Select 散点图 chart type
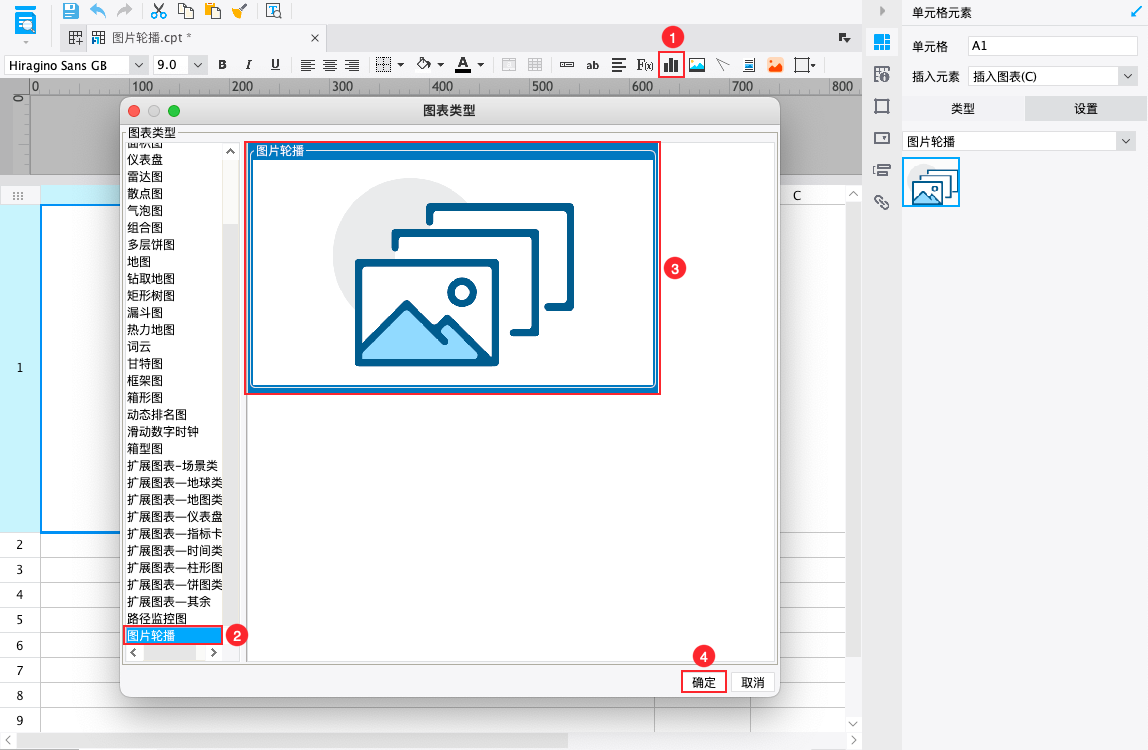1148x750 pixels. (145, 193)
